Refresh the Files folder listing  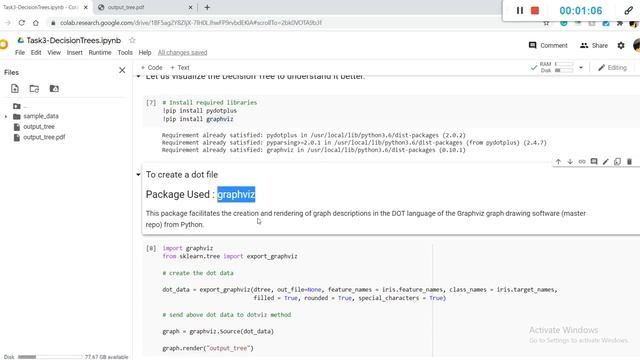34,89
